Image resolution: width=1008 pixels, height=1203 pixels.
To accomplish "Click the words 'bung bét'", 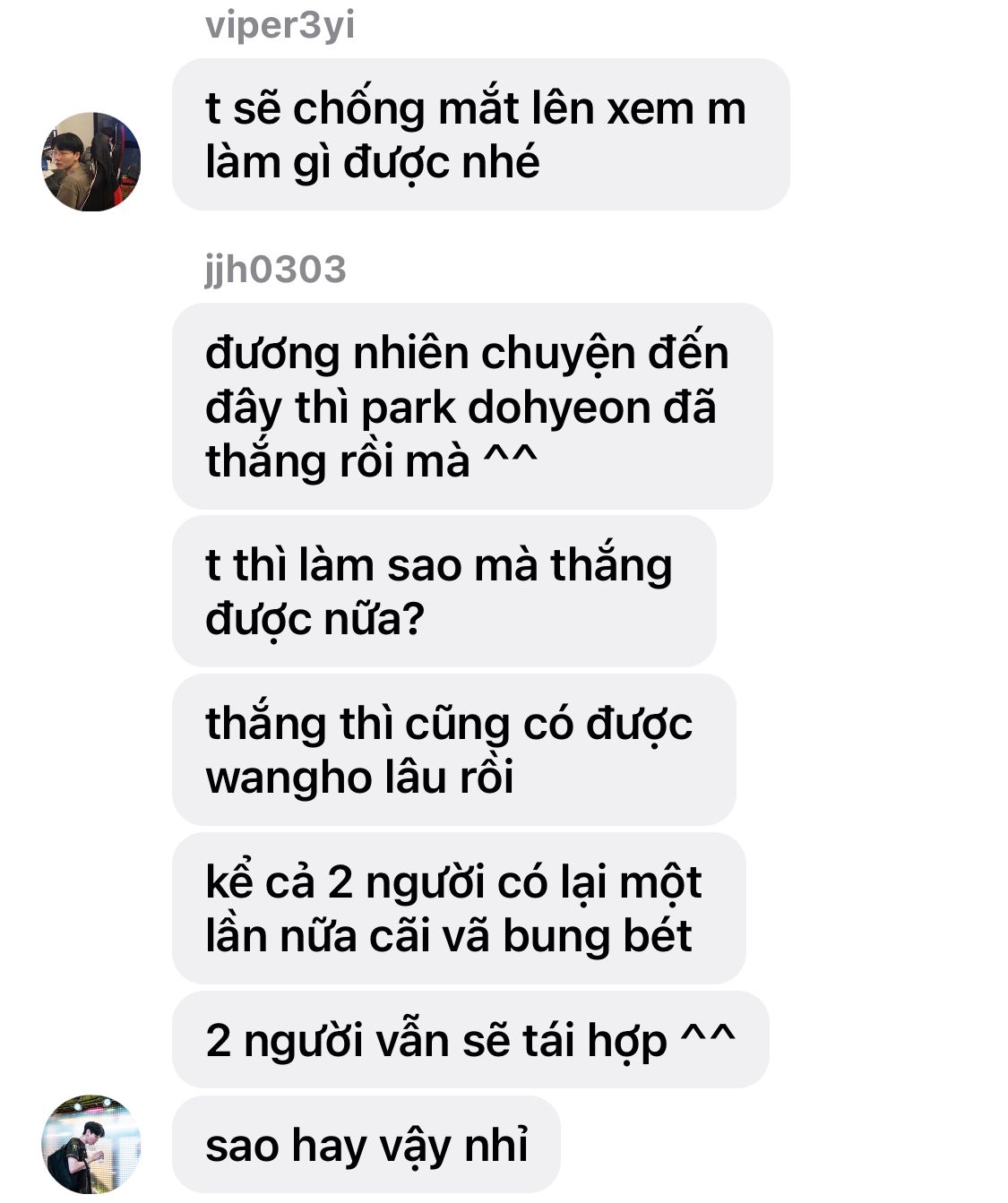I will pos(597,935).
